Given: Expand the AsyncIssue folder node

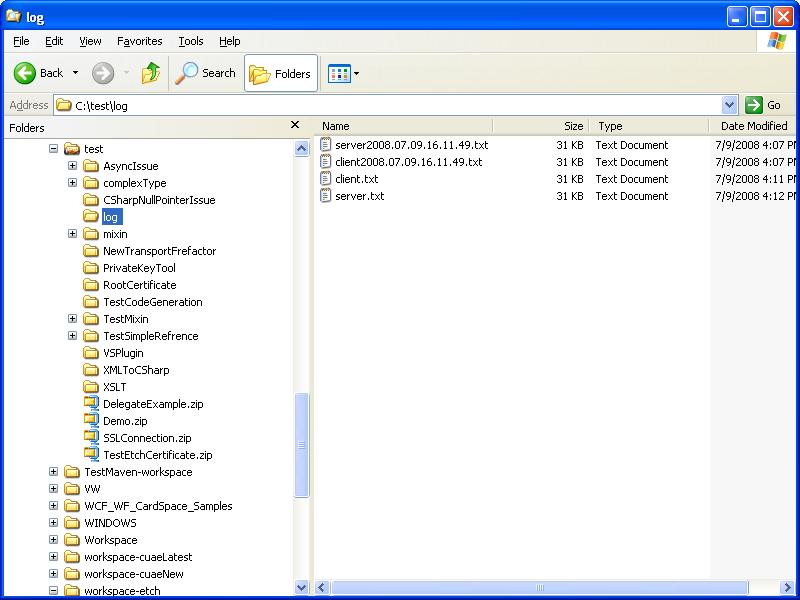Looking at the screenshot, I should coord(72,166).
